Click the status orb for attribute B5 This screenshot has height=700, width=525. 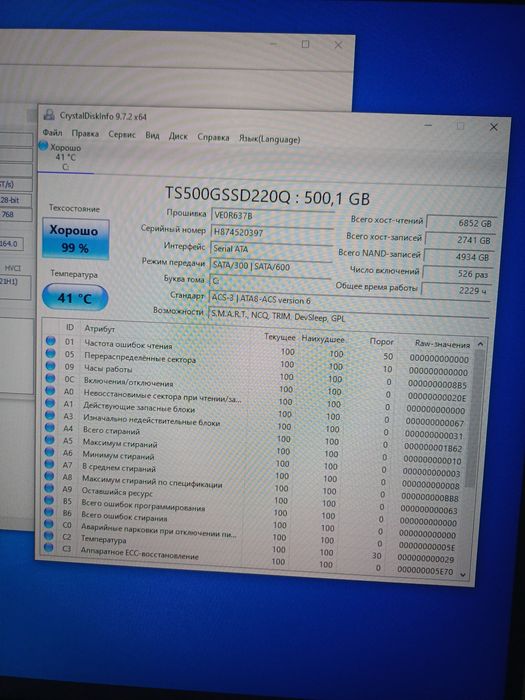49,502
